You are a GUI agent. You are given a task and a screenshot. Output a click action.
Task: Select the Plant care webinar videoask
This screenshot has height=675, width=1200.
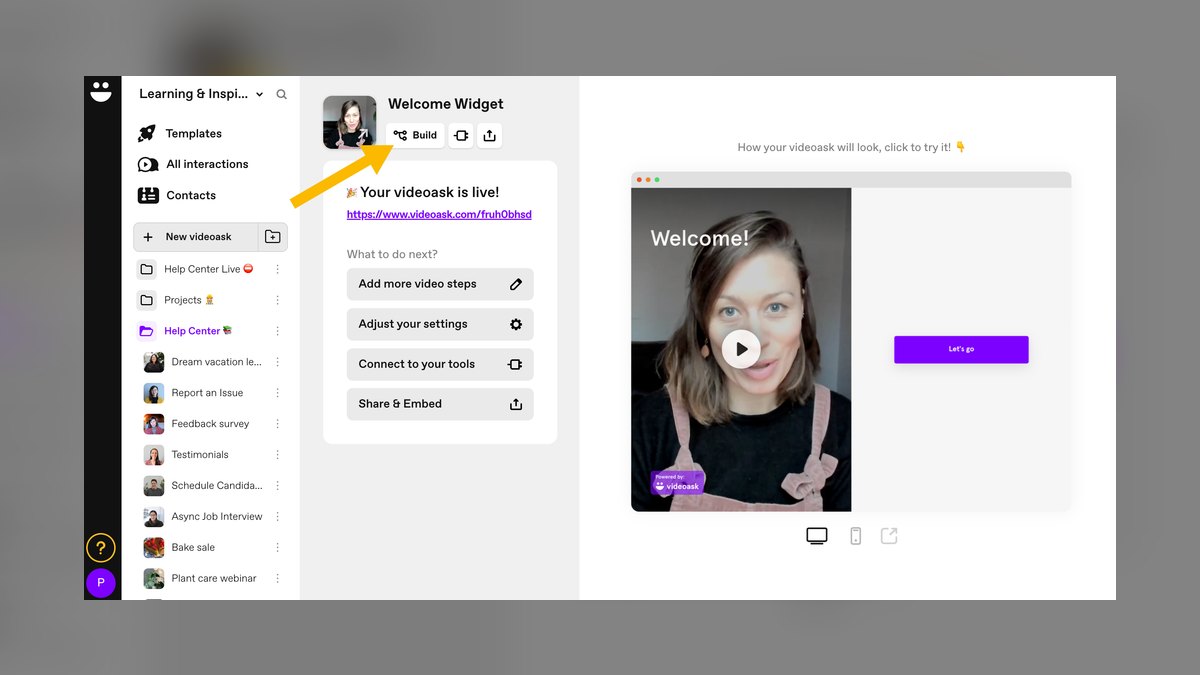(x=201, y=579)
